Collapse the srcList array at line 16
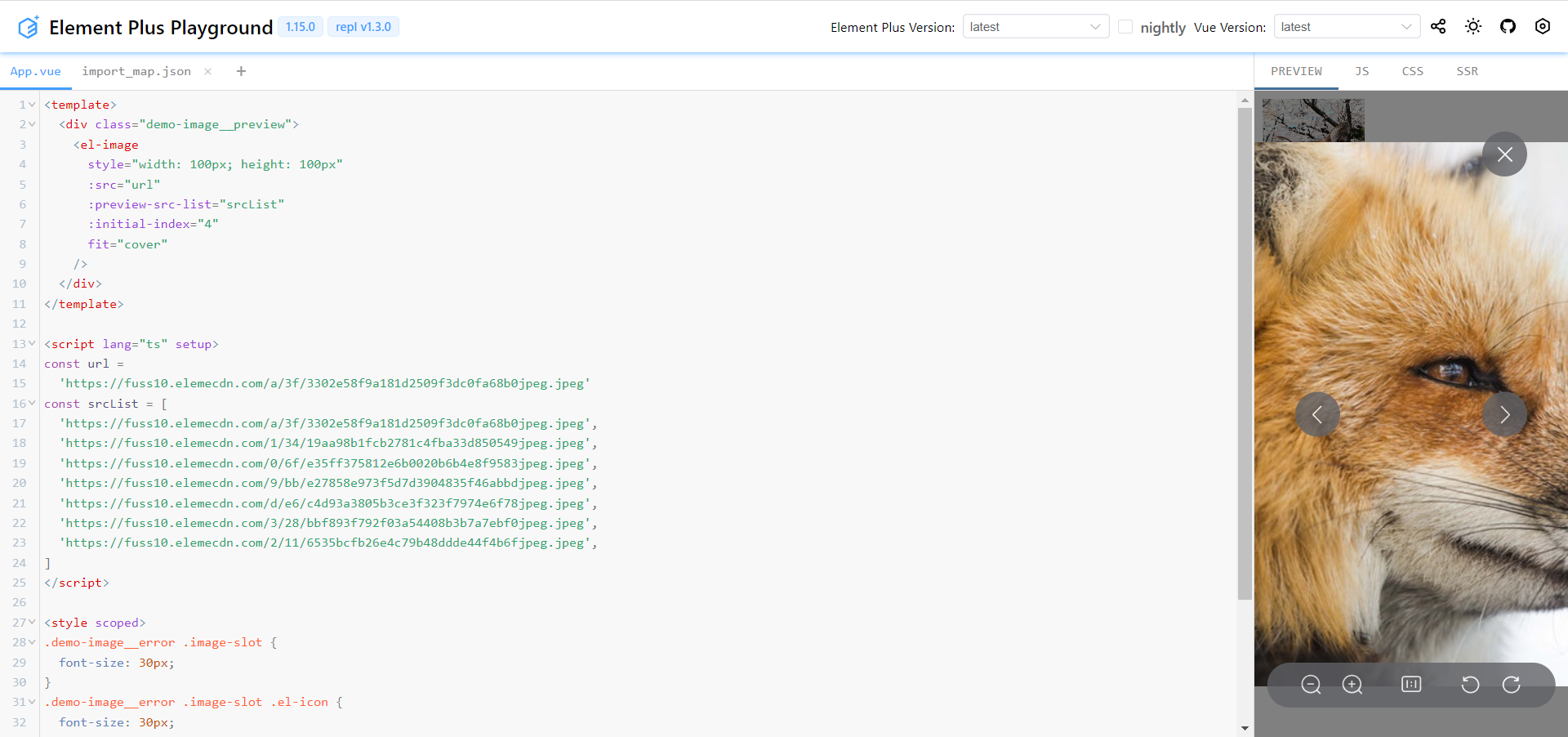Image resolution: width=1568 pixels, height=737 pixels. click(x=32, y=404)
